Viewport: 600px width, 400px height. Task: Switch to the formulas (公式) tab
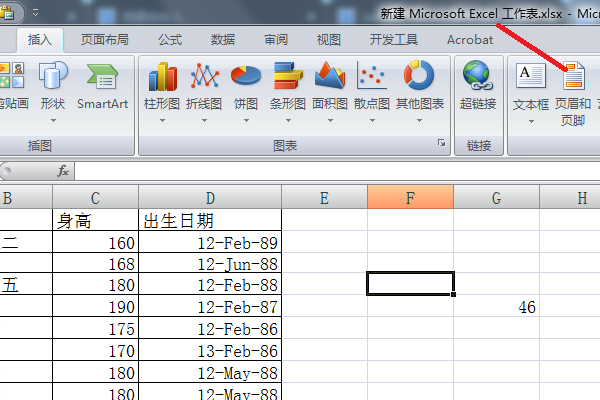[170, 40]
